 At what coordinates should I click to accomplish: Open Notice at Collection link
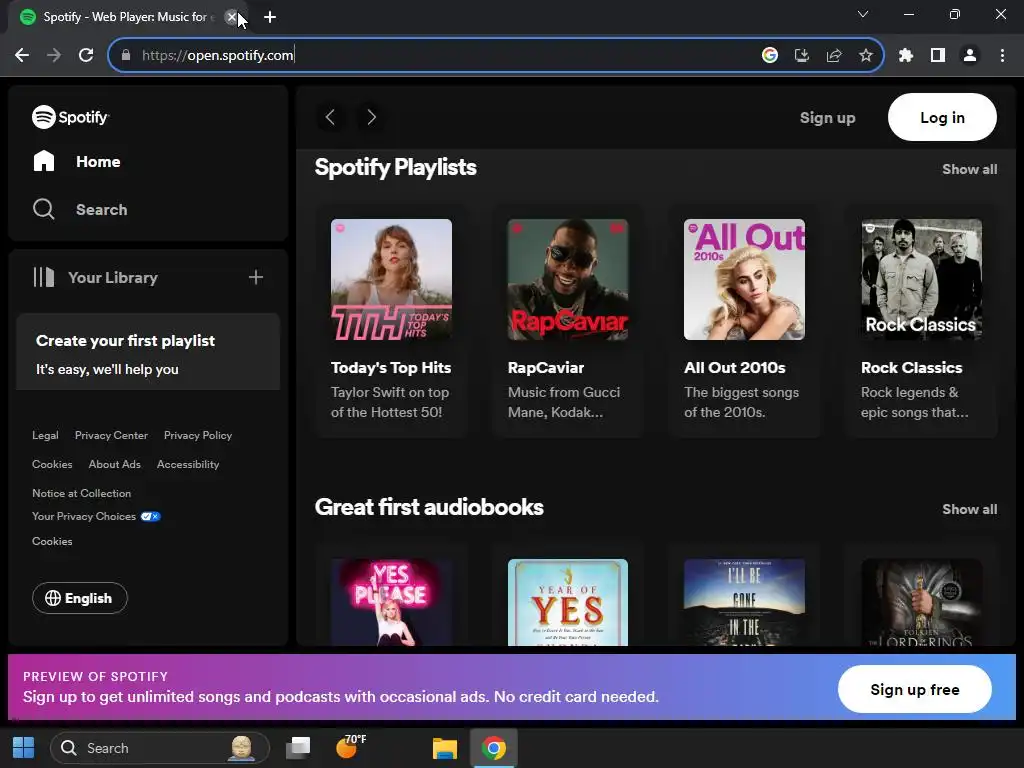tap(82, 494)
